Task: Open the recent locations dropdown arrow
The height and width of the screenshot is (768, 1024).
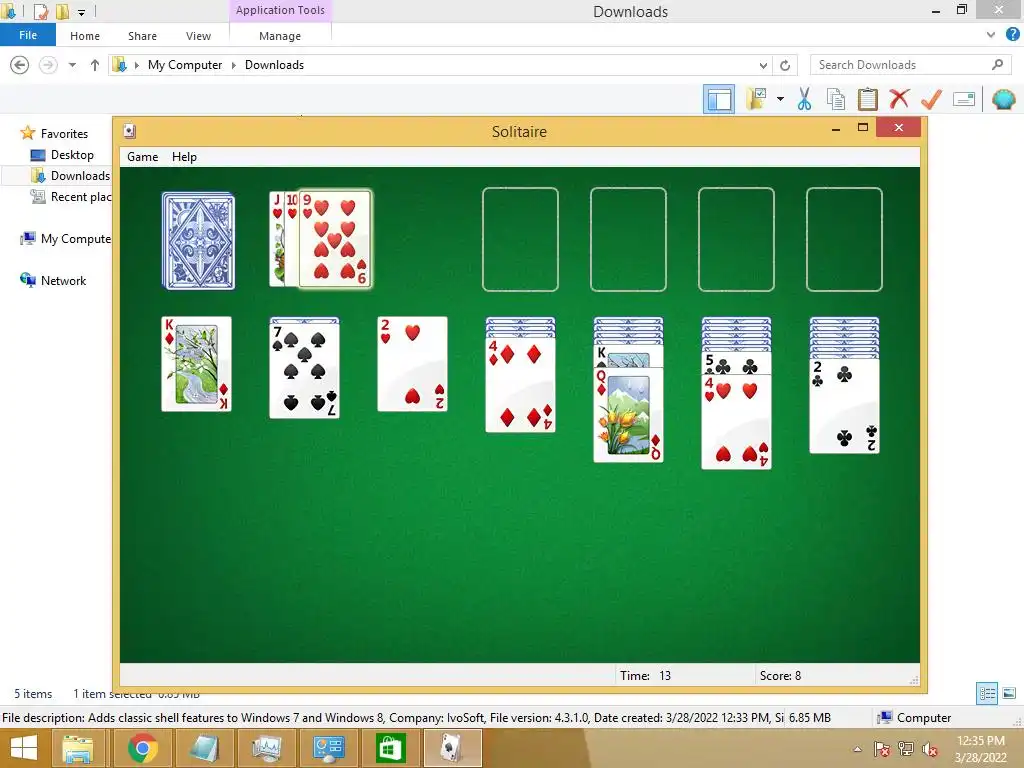Action: (72, 65)
